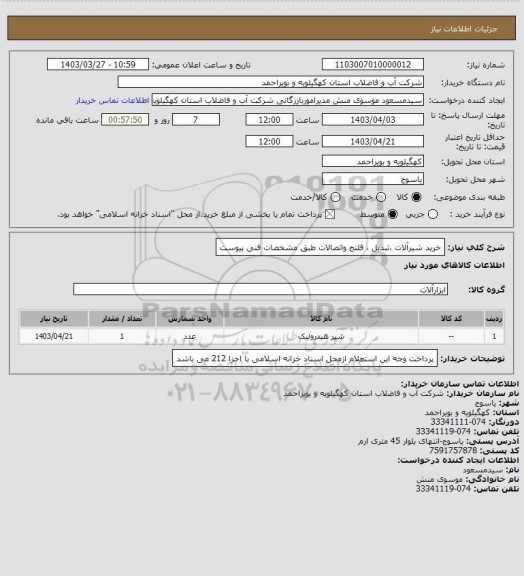Click the buyer organization name field
Image resolution: width=524 pixels, height=576 pixels.
click(270, 82)
